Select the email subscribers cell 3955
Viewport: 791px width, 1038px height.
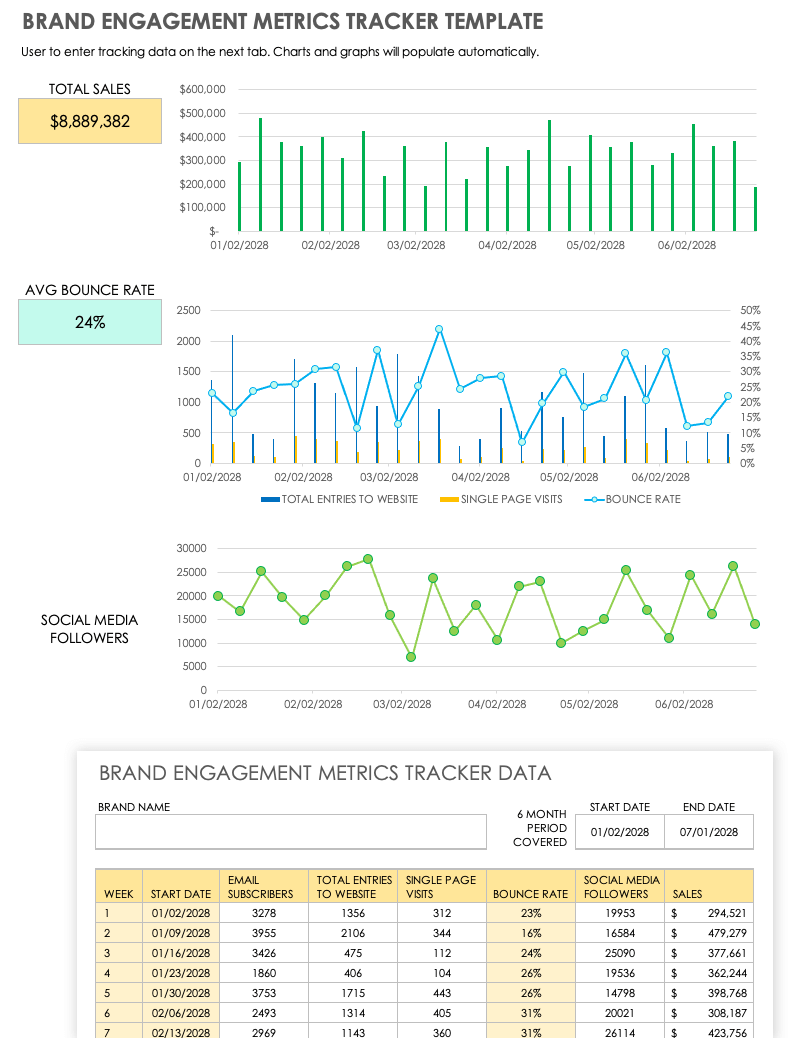[263, 933]
